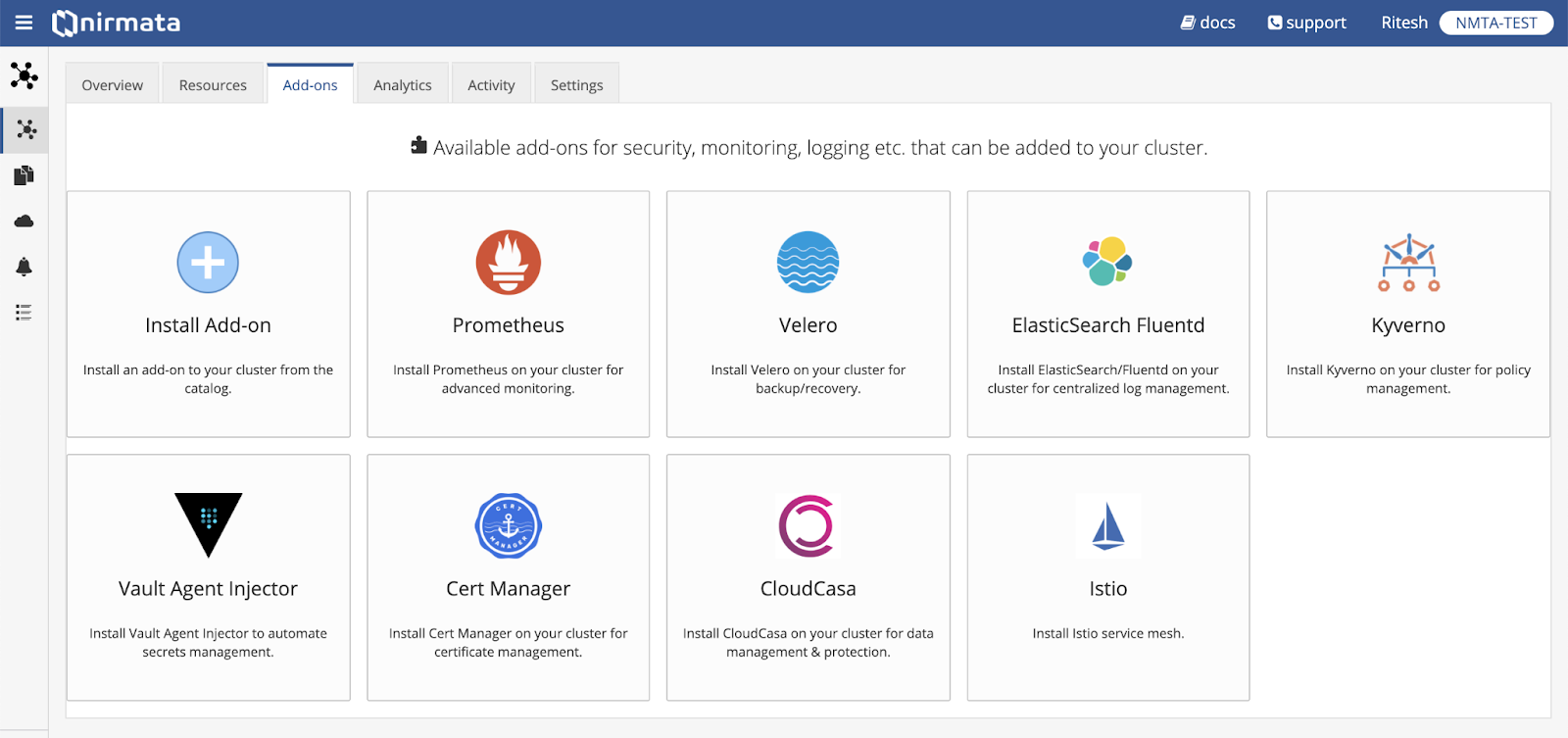Image resolution: width=1568 pixels, height=738 pixels.
Task: Click the Ritesh user name
Action: click(1404, 23)
